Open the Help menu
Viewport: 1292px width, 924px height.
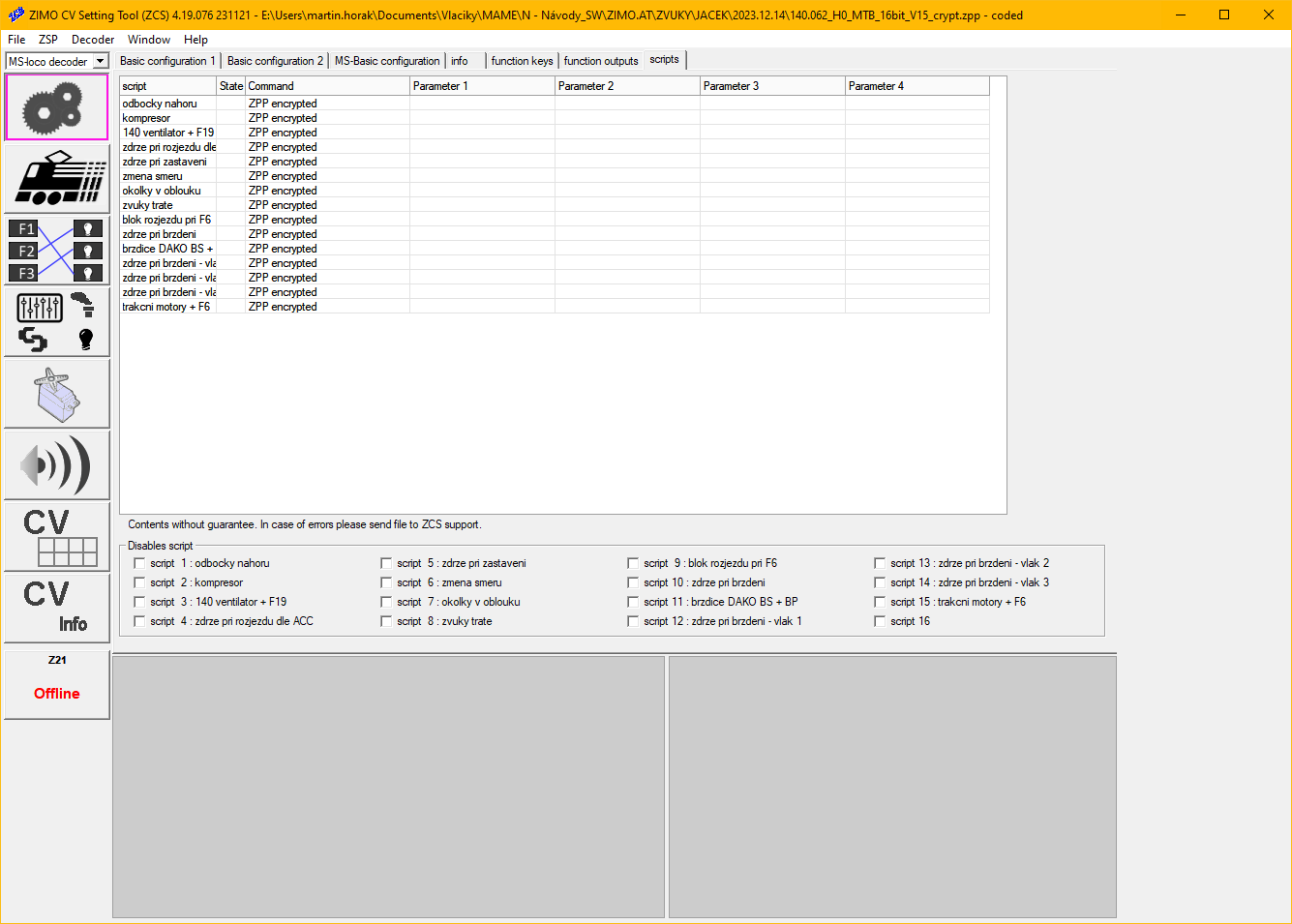point(195,40)
